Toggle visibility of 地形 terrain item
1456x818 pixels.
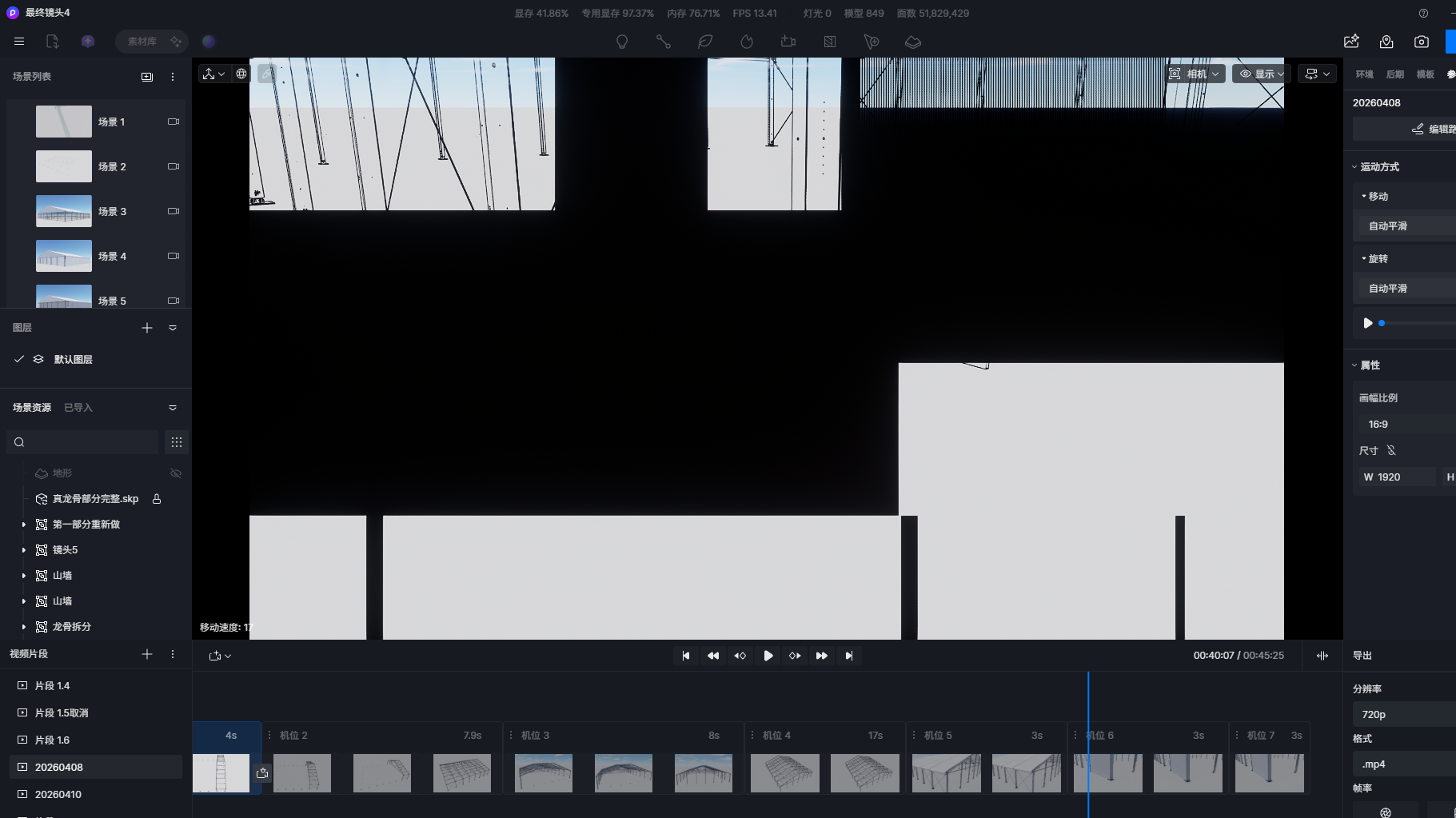tap(176, 473)
